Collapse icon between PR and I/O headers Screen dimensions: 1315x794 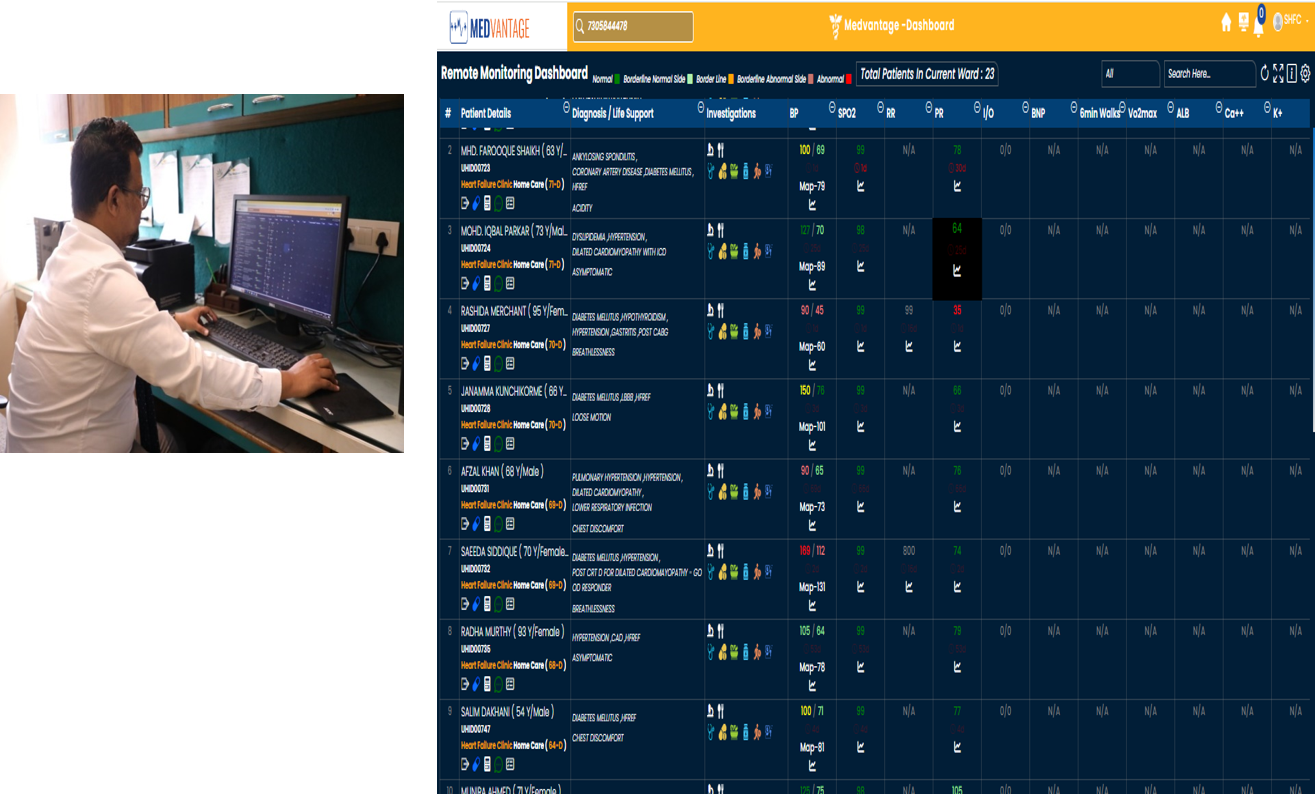click(x=977, y=107)
